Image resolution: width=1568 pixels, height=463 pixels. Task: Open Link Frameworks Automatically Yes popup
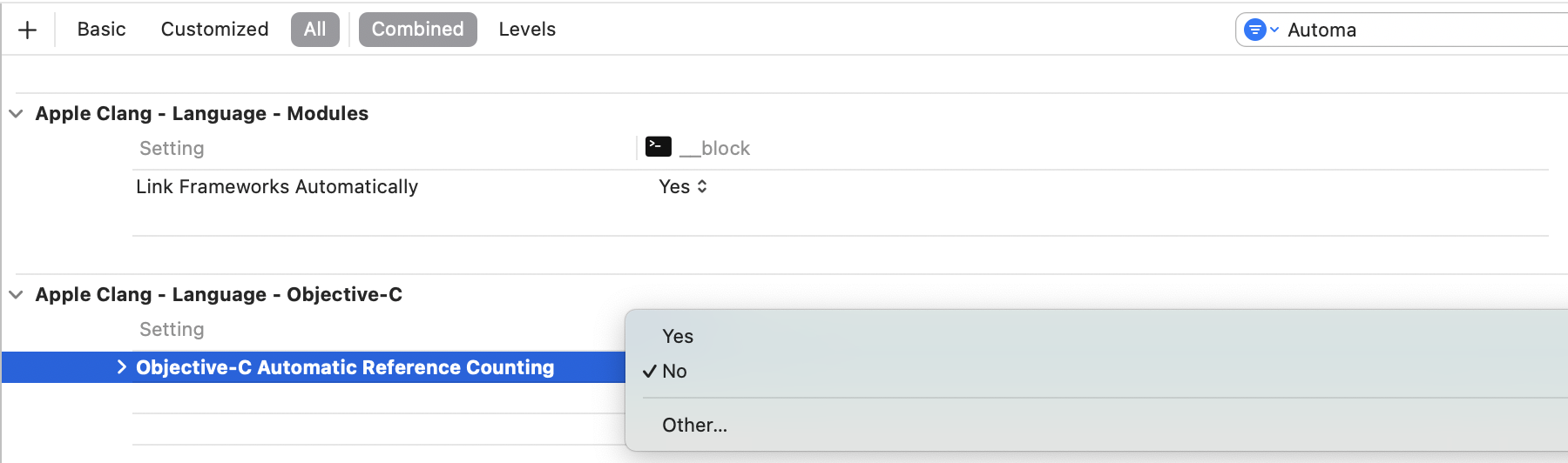click(x=683, y=186)
